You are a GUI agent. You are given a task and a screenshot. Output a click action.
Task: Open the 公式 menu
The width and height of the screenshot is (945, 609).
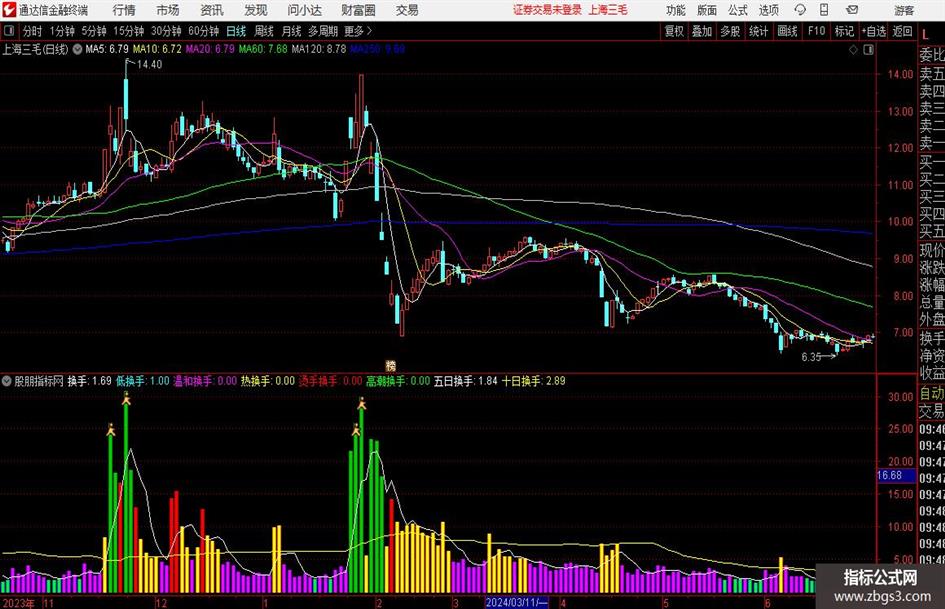[x=738, y=10]
